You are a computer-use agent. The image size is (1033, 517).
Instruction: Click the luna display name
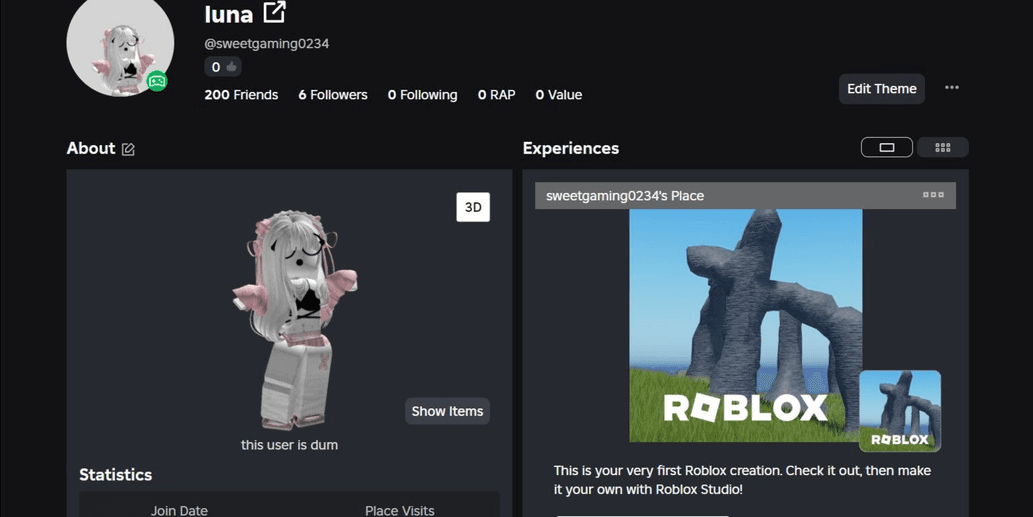pyautogui.click(x=229, y=14)
